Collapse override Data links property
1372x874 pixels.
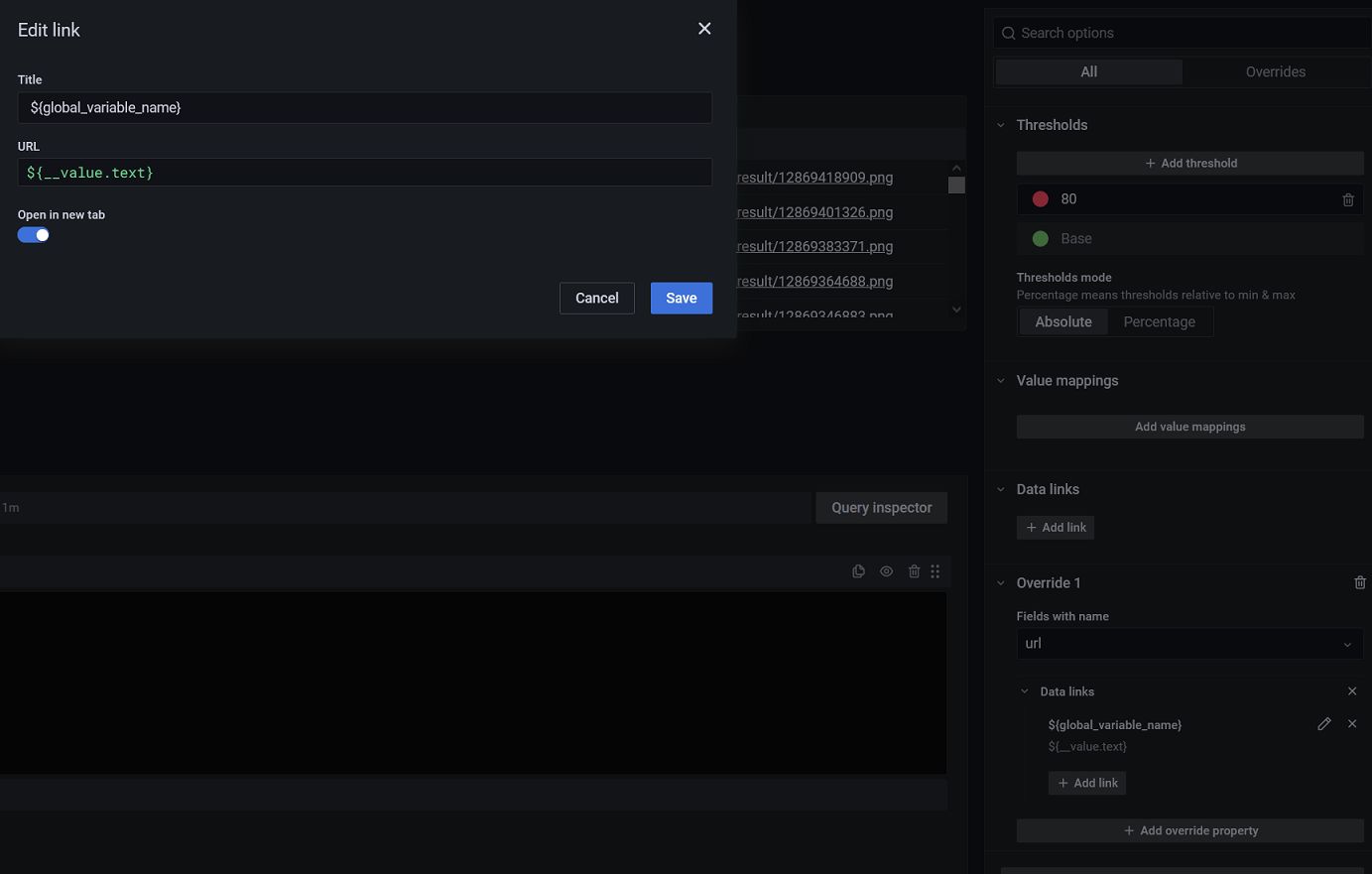point(1025,691)
